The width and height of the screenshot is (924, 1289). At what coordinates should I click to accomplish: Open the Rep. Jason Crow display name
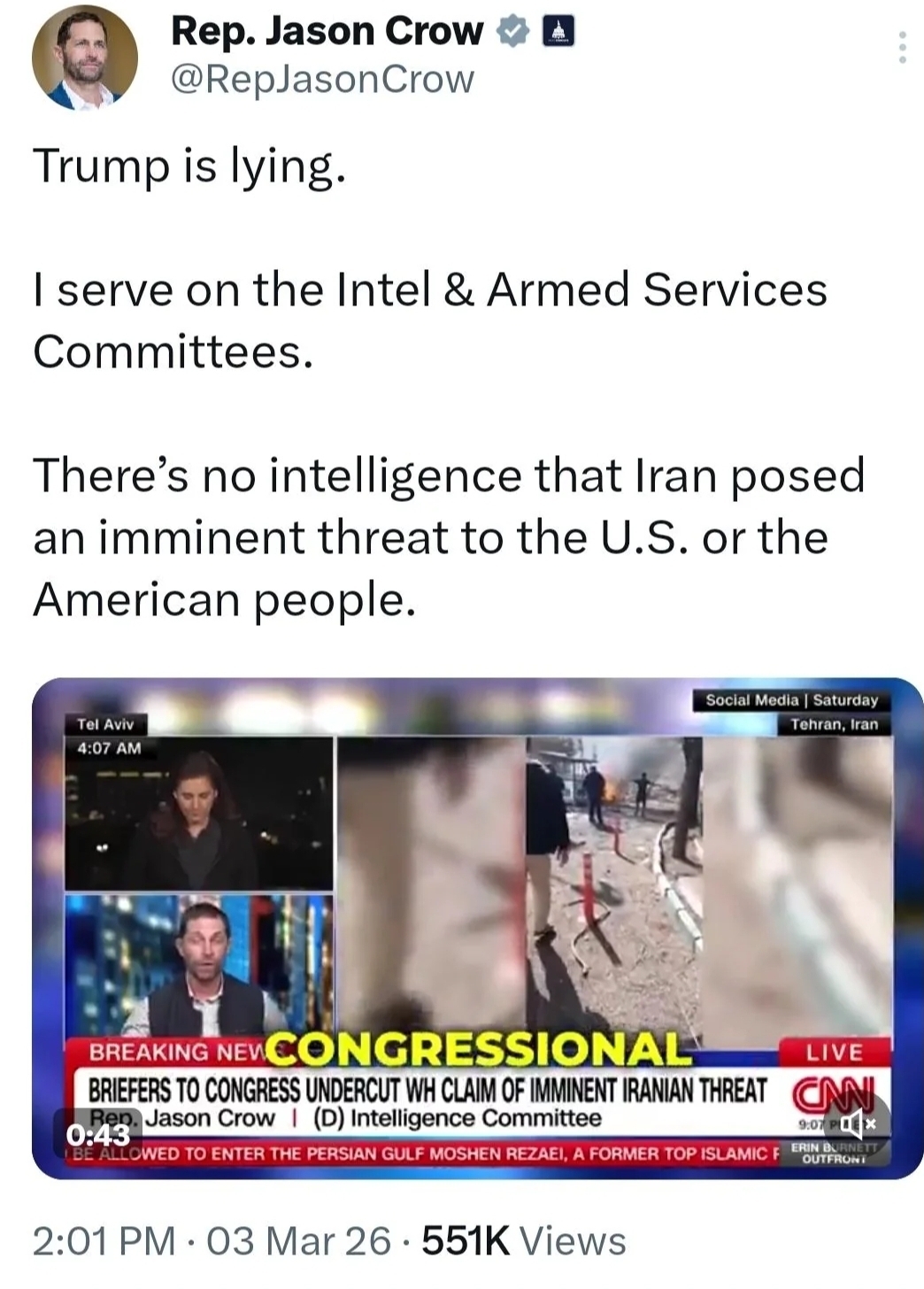point(327,31)
